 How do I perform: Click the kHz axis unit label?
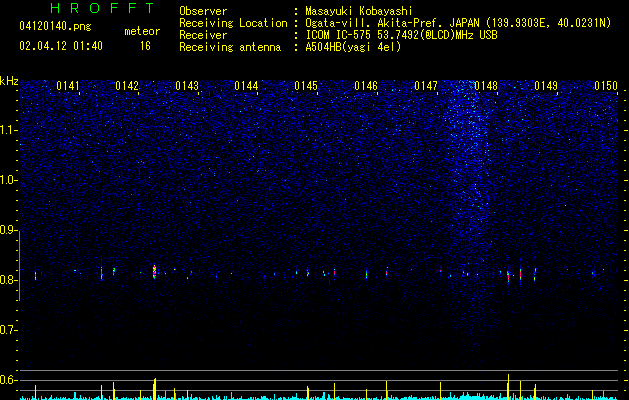[x=9, y=81]
